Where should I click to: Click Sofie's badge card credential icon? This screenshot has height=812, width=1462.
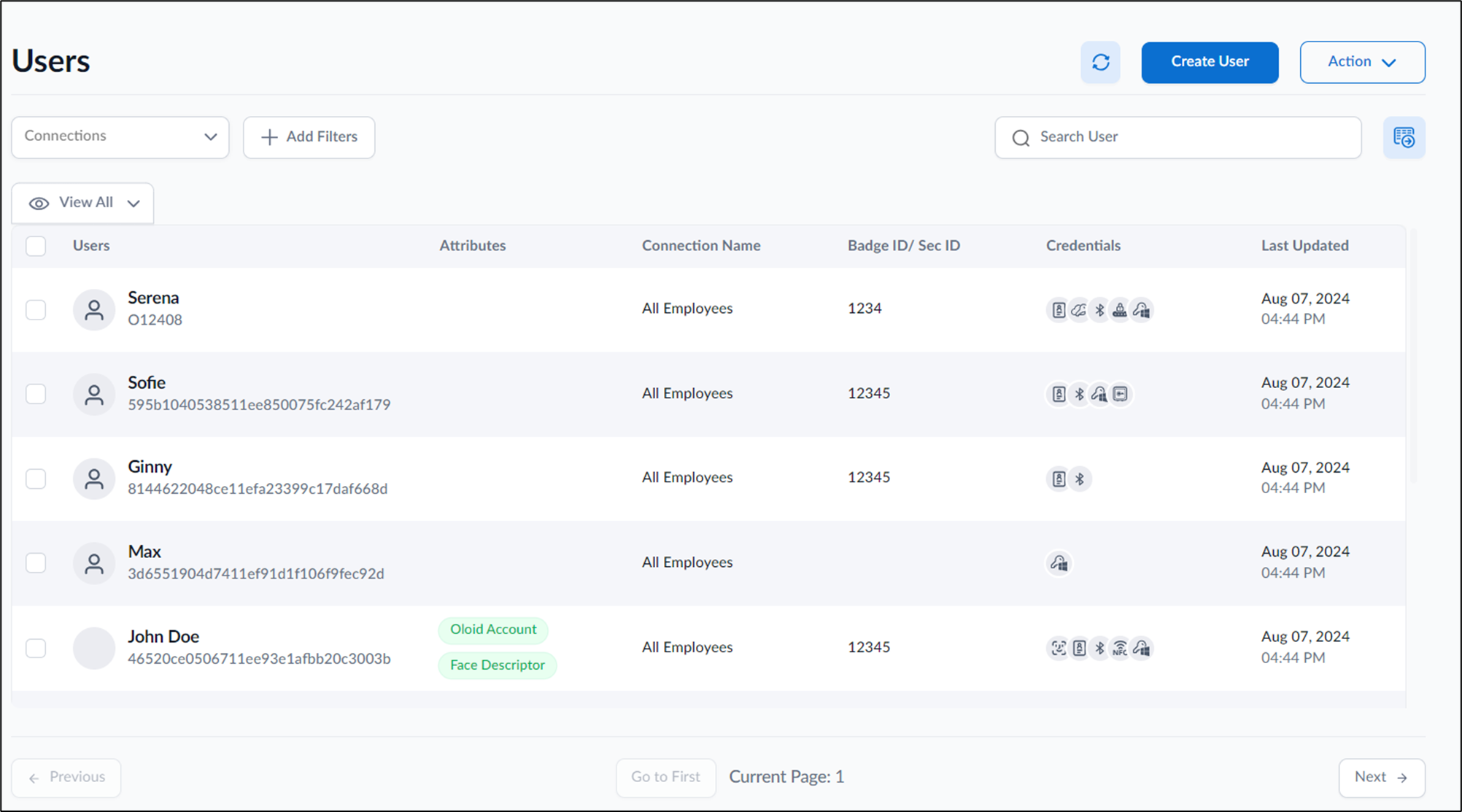[1058, 395]
